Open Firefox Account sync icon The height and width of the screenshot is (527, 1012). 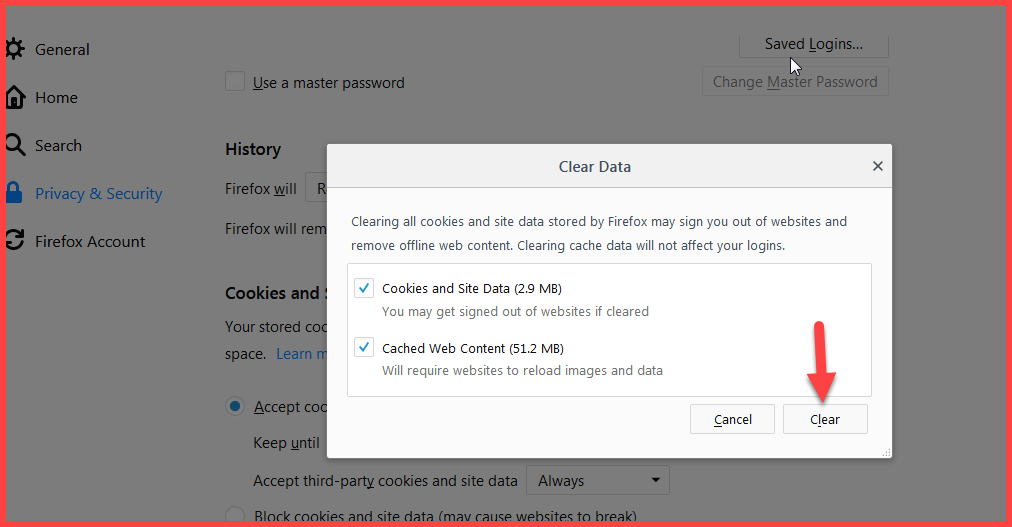[15, 241]
